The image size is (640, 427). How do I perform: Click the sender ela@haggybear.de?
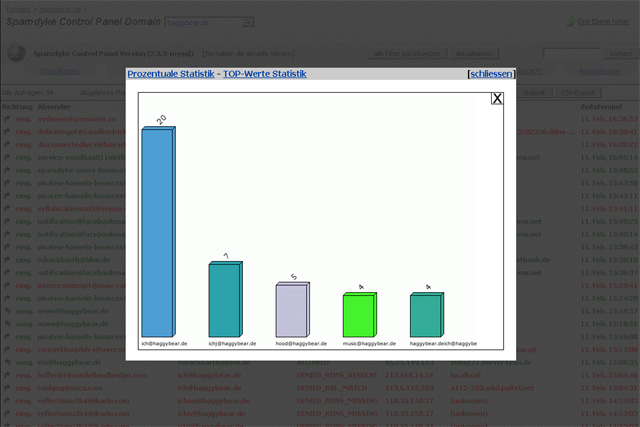click(69, 362)
